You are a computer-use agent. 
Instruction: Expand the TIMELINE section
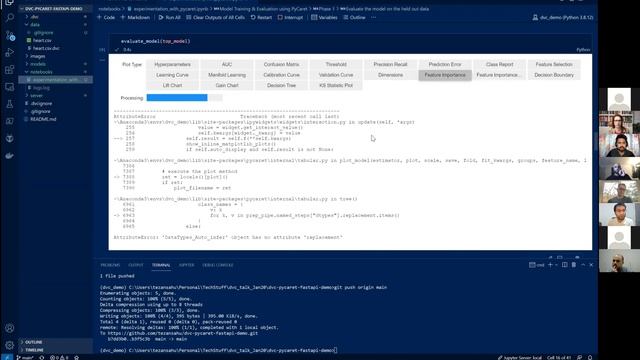click(55, 350)
